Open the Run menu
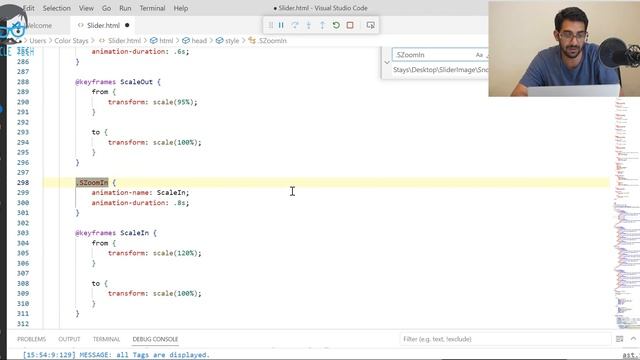Screen dimensions: 640x360 pyautogui.click(x=125, y=8)
